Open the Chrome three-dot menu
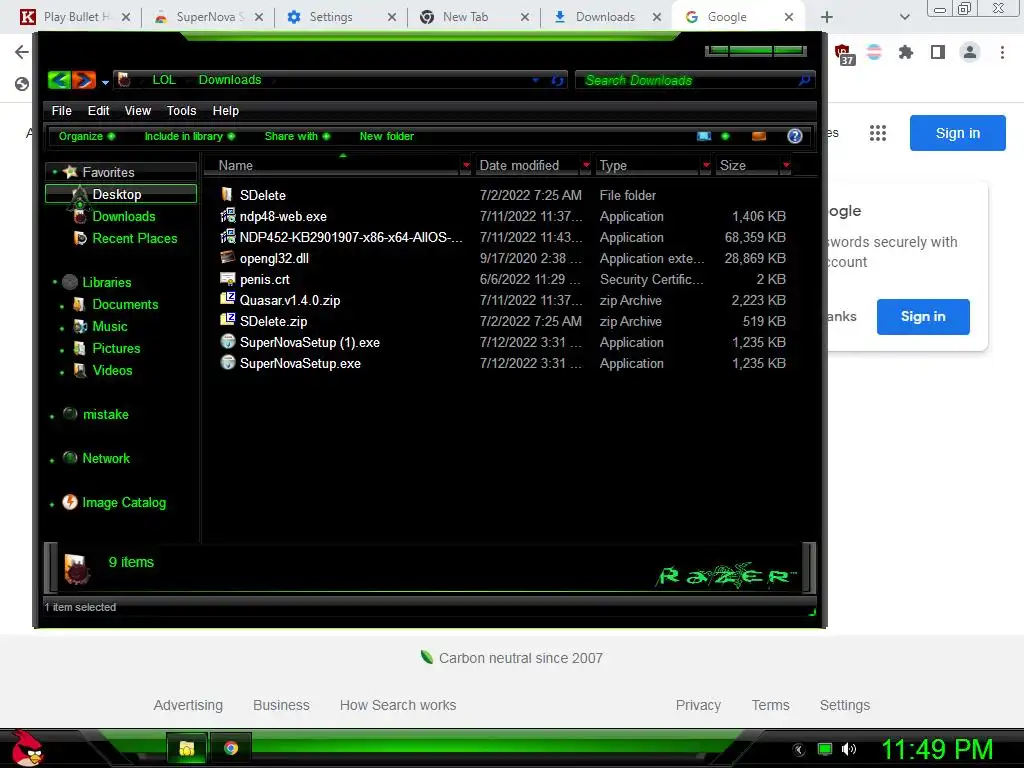This screenshot has width=1024, height=768. 1002,52
